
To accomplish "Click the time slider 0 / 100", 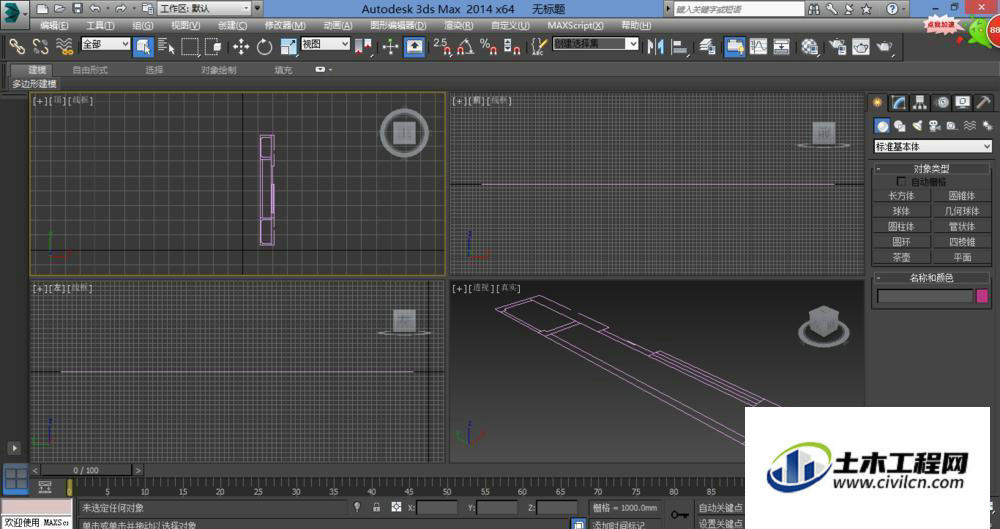I will pos(86,470).
